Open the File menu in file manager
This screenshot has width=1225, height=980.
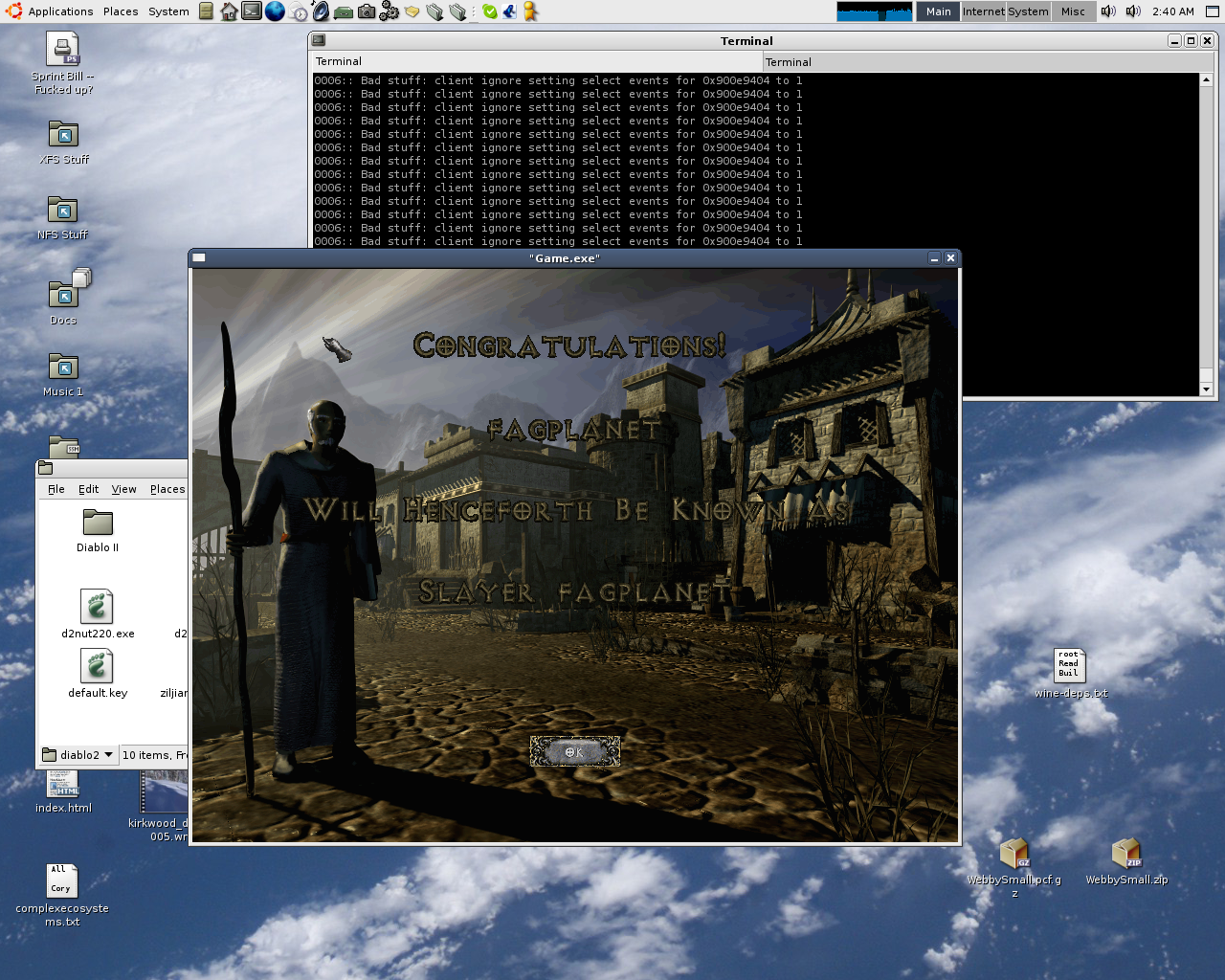coord(56,489)
